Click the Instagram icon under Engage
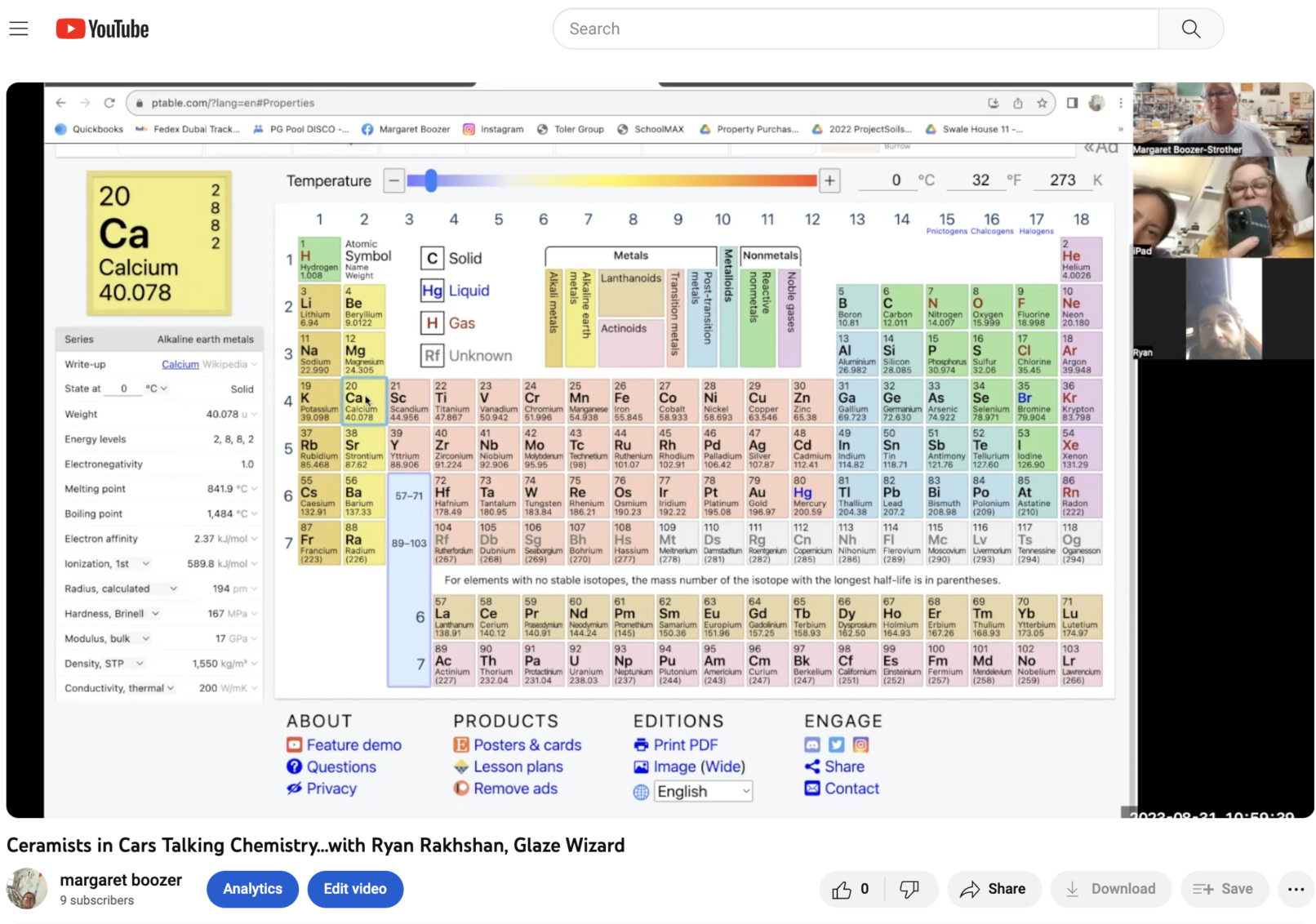 coord(860,744)
